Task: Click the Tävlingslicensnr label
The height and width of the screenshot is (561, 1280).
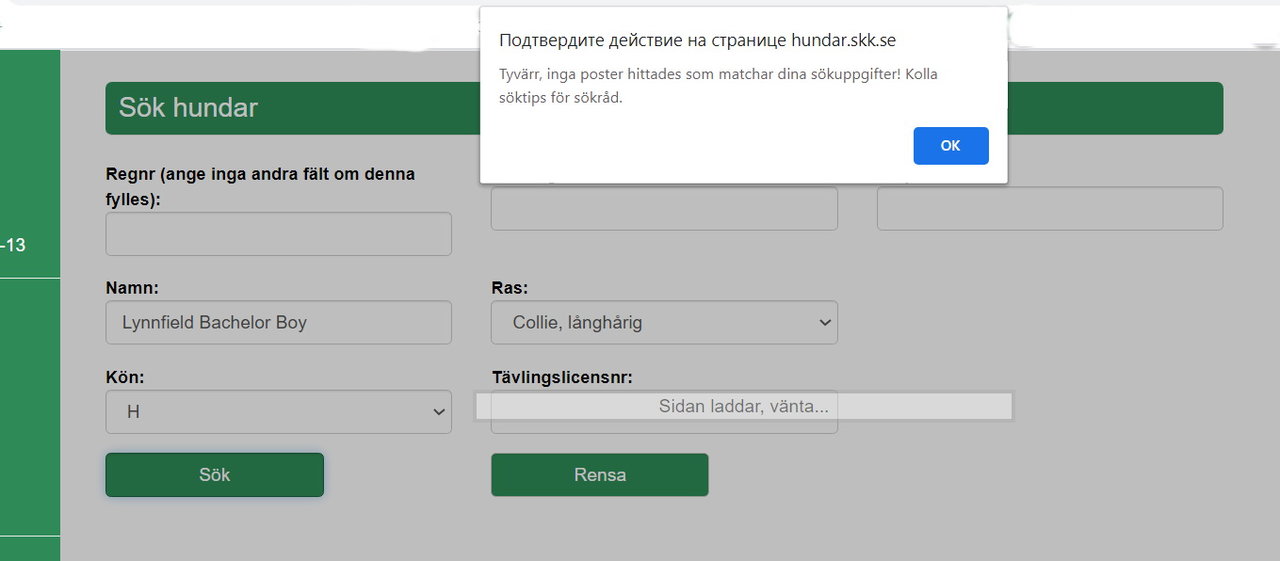Action: [562, 377]
